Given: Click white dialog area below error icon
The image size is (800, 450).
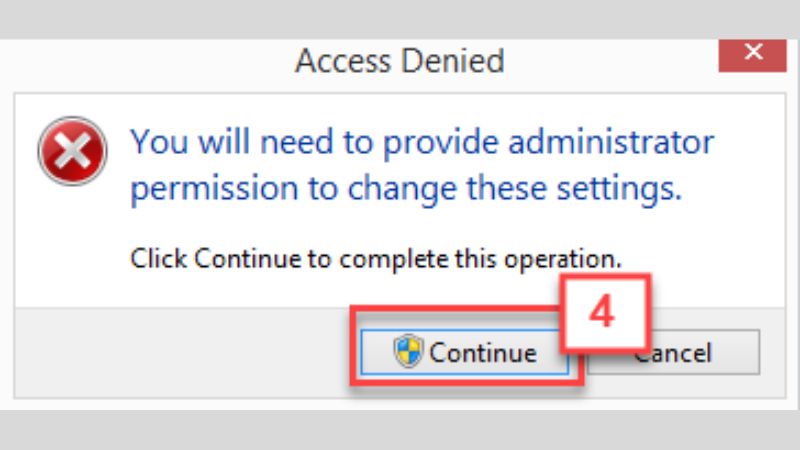Looking at the screenshot, I should [x=72, y=240].
